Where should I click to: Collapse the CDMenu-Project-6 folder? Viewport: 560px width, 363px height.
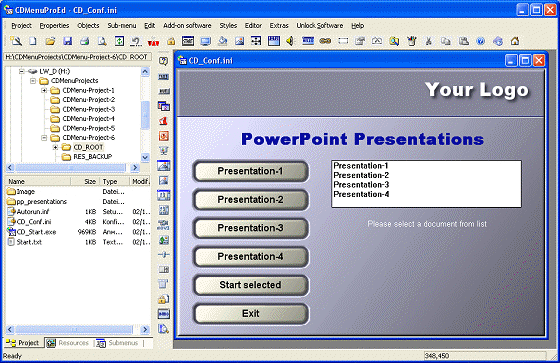click(x=44, y=138)
